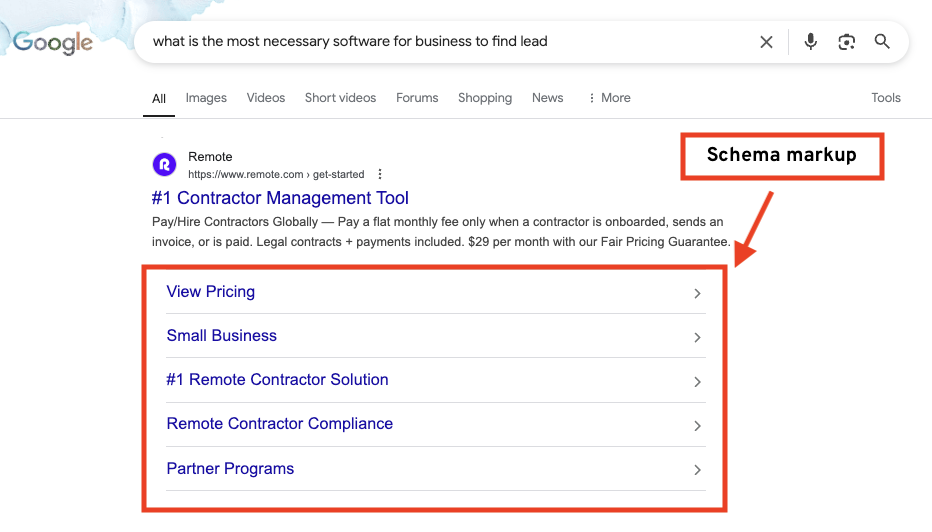Open #1 Contractor Management Tool result

(280, 198)
